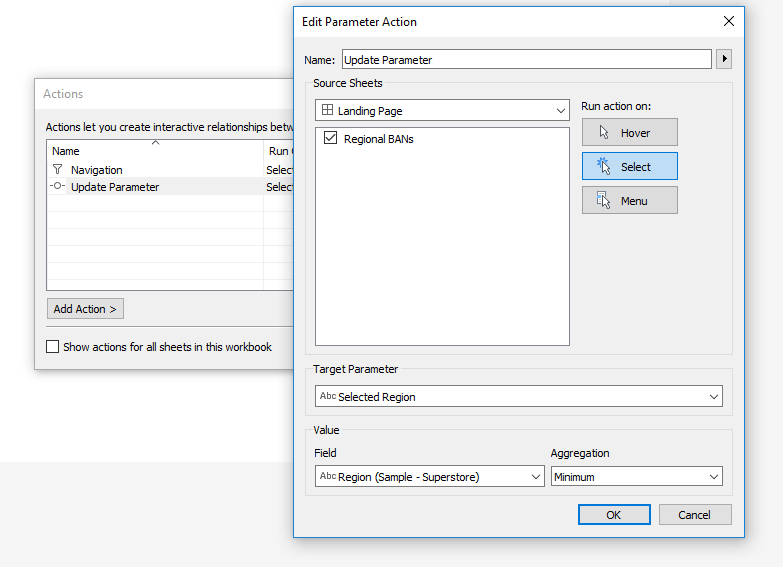Open the Add Action menu button
783x567 pixels.
click(85, 309)
